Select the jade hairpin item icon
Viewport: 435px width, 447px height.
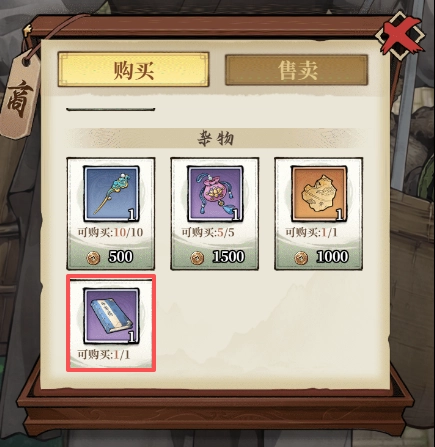click(x=111, y=194)
